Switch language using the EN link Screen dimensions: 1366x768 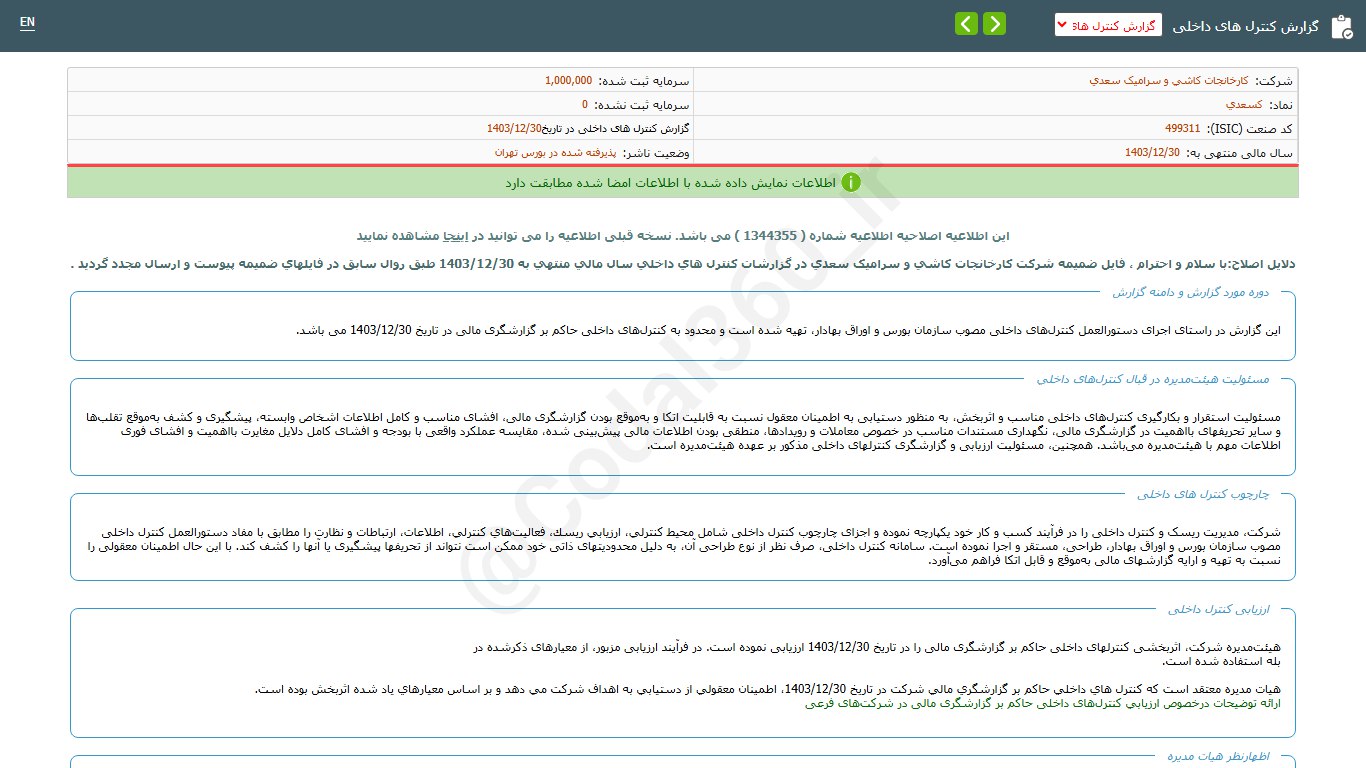tap(27, 22)
